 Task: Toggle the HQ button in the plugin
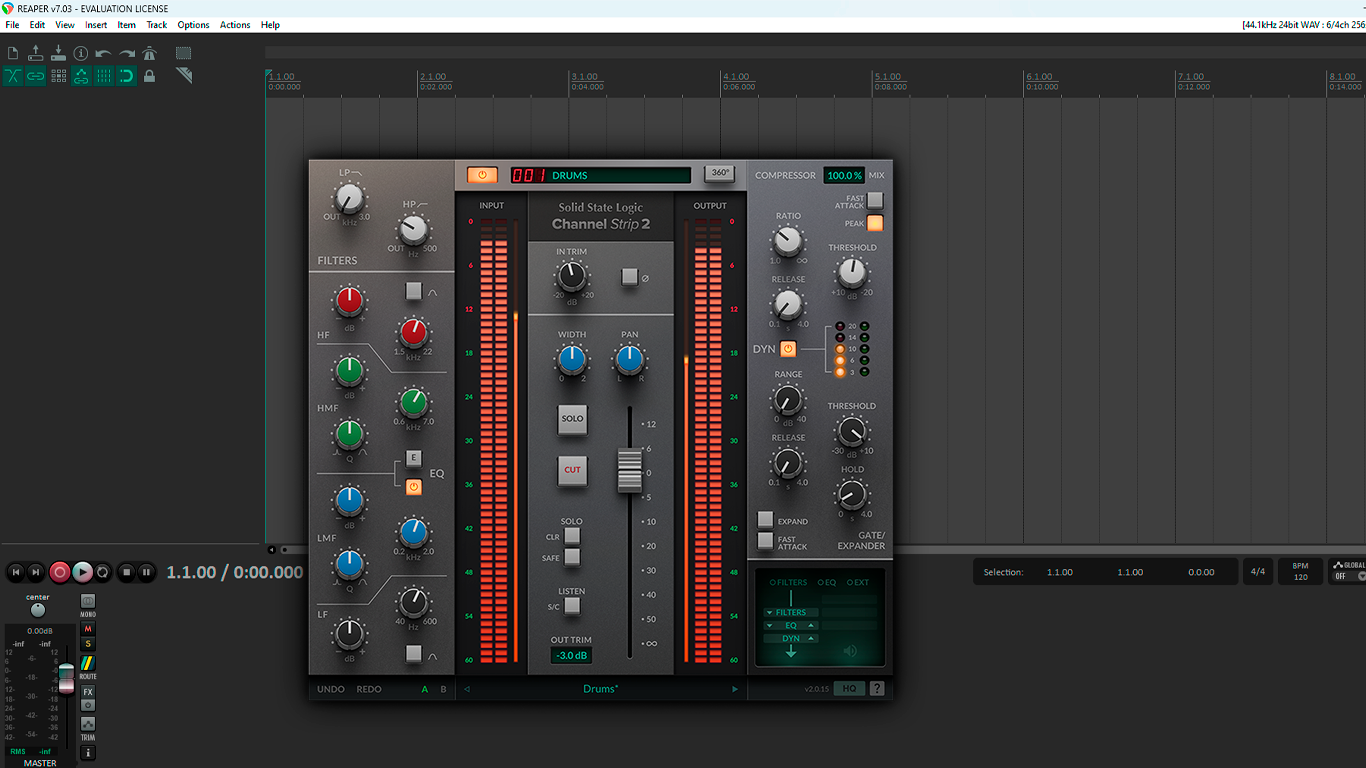849,689
